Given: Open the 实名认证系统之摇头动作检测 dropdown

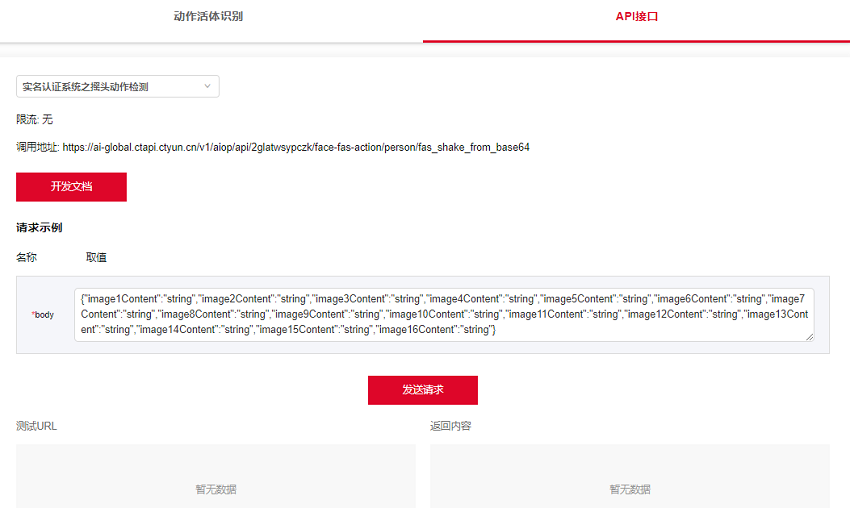Looking at the screenshot, I should 118,87.
